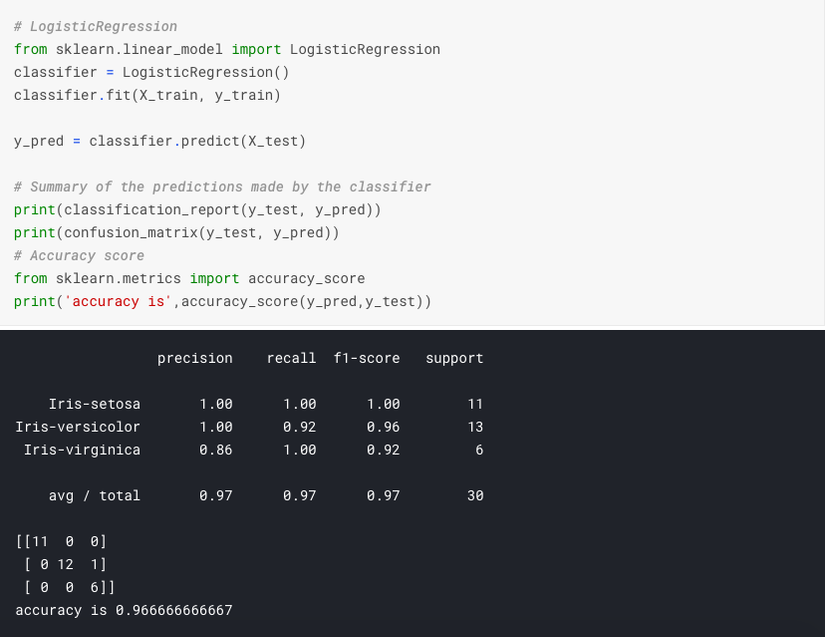This screenshot has width=825, height=637.
Task: Click the sklearn.linear_model import line
Action: [227, 49]
